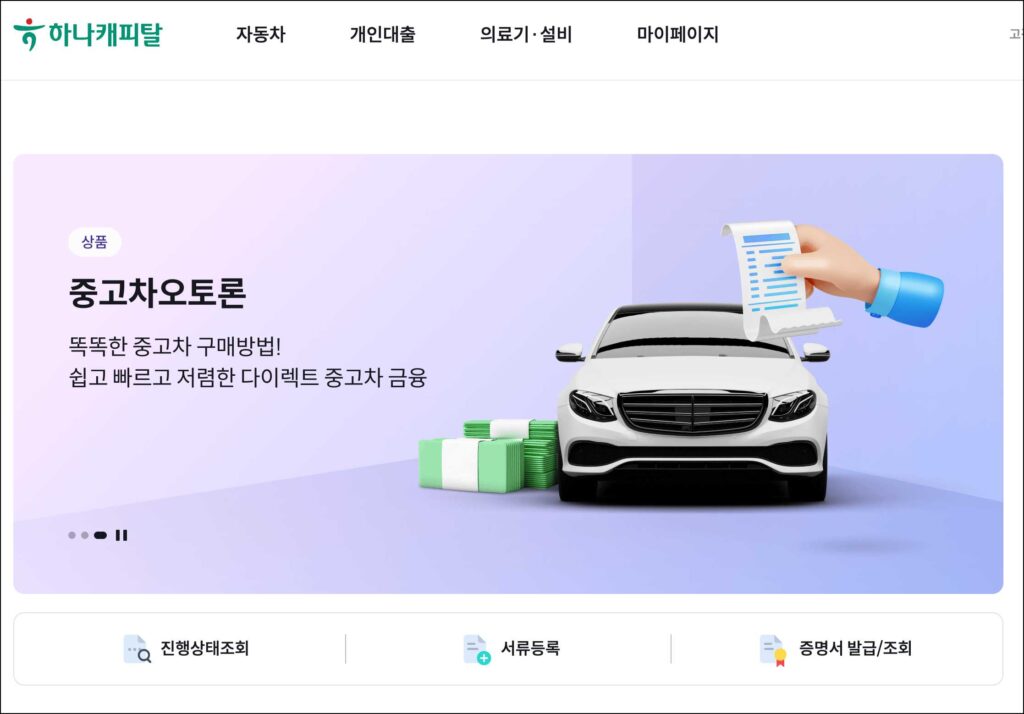The image size is (1024, 714).
Task: Click the 진행상태조회 document search icon
Action: pos(137,649)
